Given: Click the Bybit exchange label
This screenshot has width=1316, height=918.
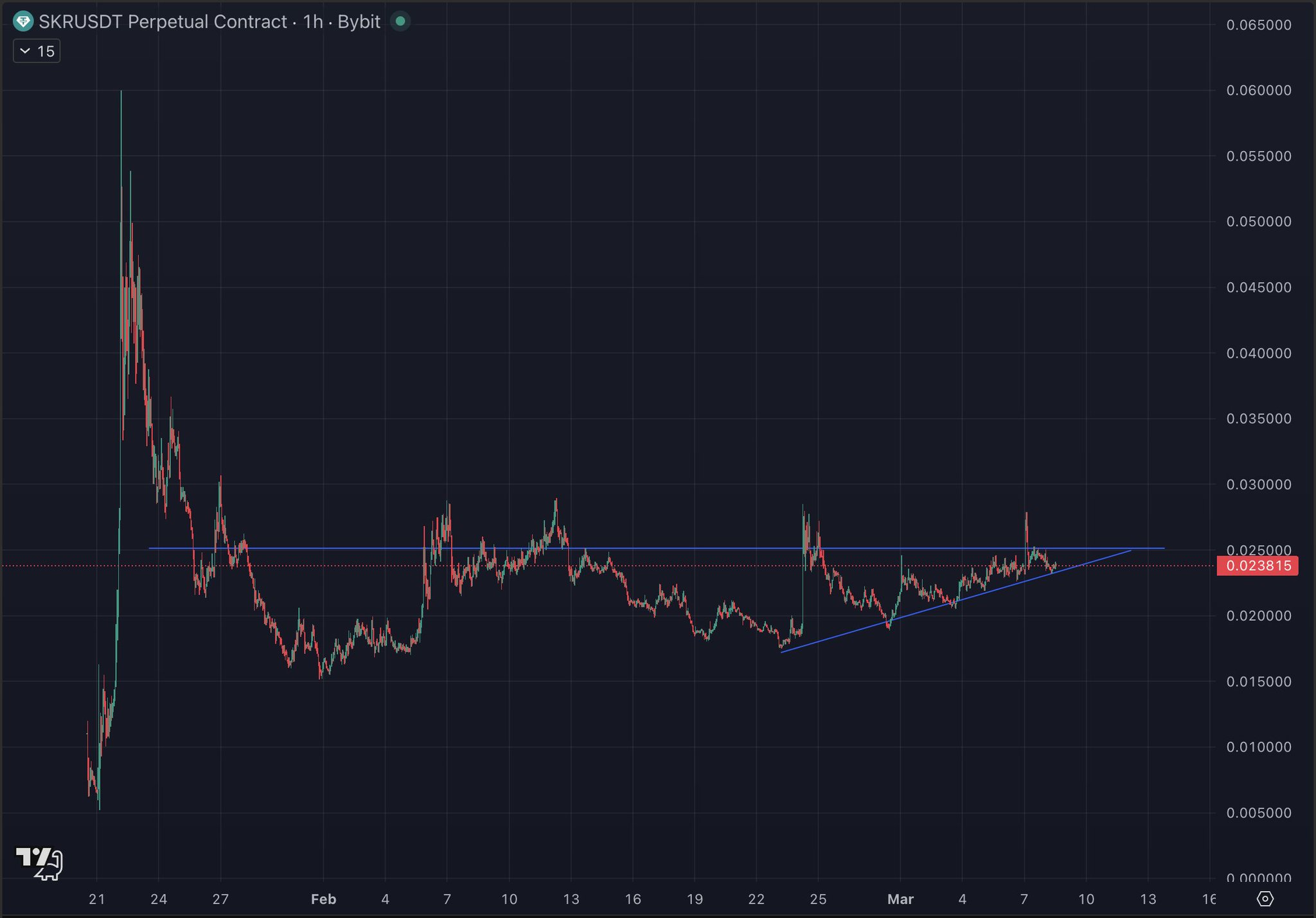Looking at the screenshot, I should point(359,22).
